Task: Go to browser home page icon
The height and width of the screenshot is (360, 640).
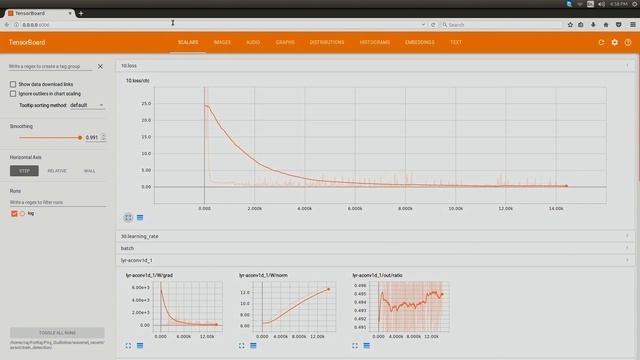Action: click(x=606, y=25)
